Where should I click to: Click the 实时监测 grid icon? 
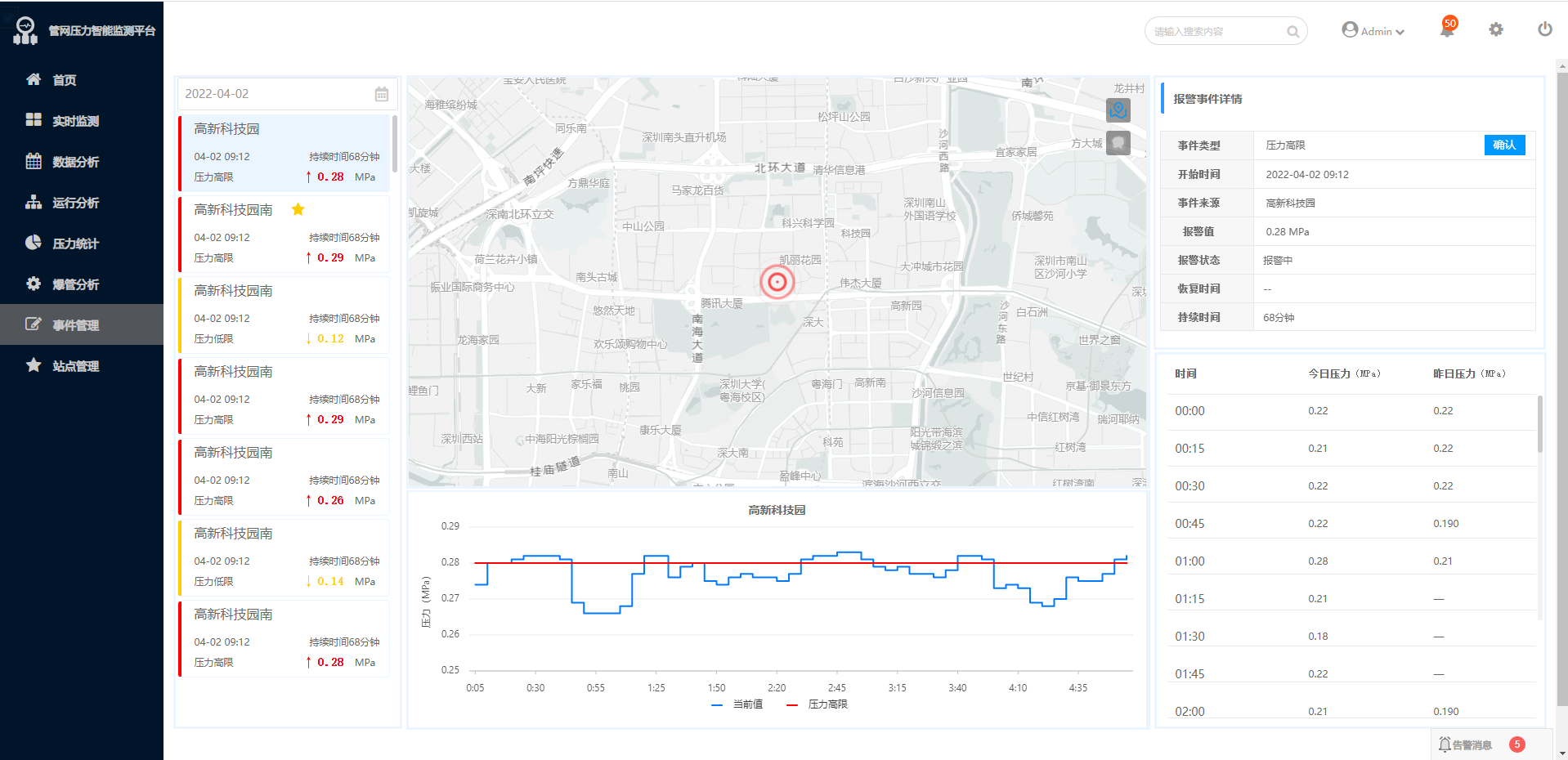click(34, 120)
